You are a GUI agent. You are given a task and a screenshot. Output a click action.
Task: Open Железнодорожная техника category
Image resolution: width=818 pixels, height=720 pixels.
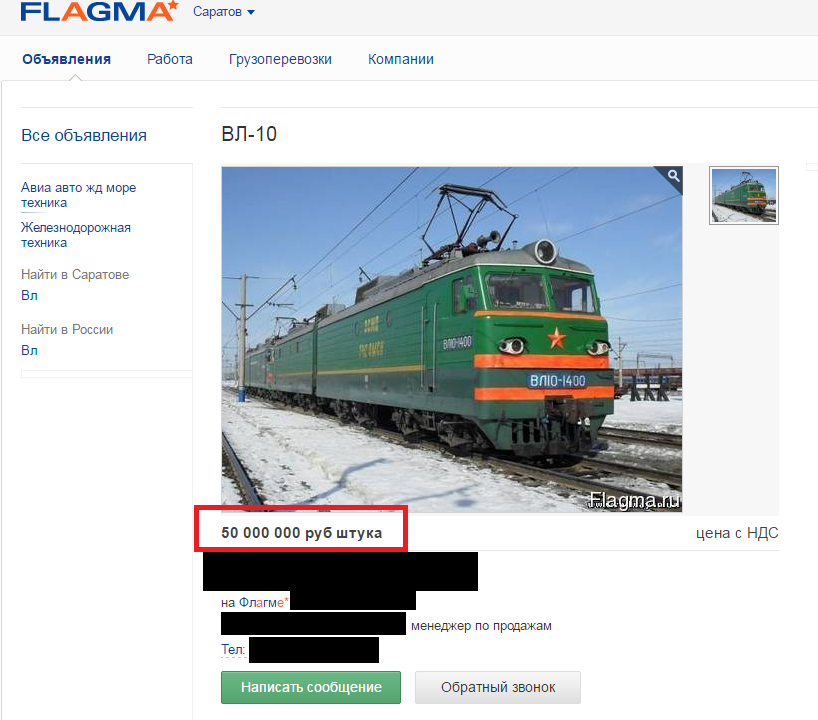[76, 235]
